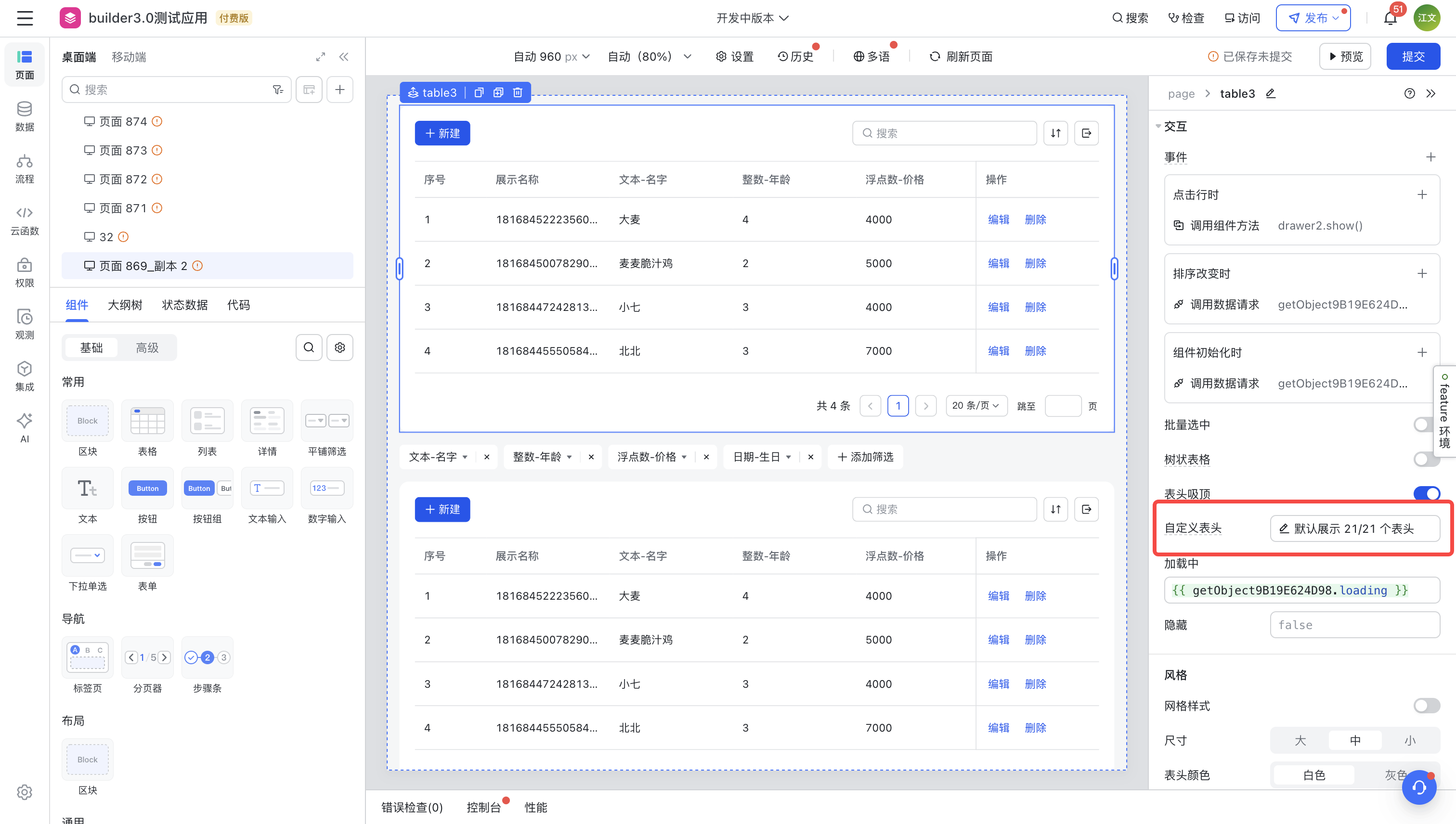Click 新建 in the first table
The width and height of the screenshot is (1456, 824).
tap(442, 133)
